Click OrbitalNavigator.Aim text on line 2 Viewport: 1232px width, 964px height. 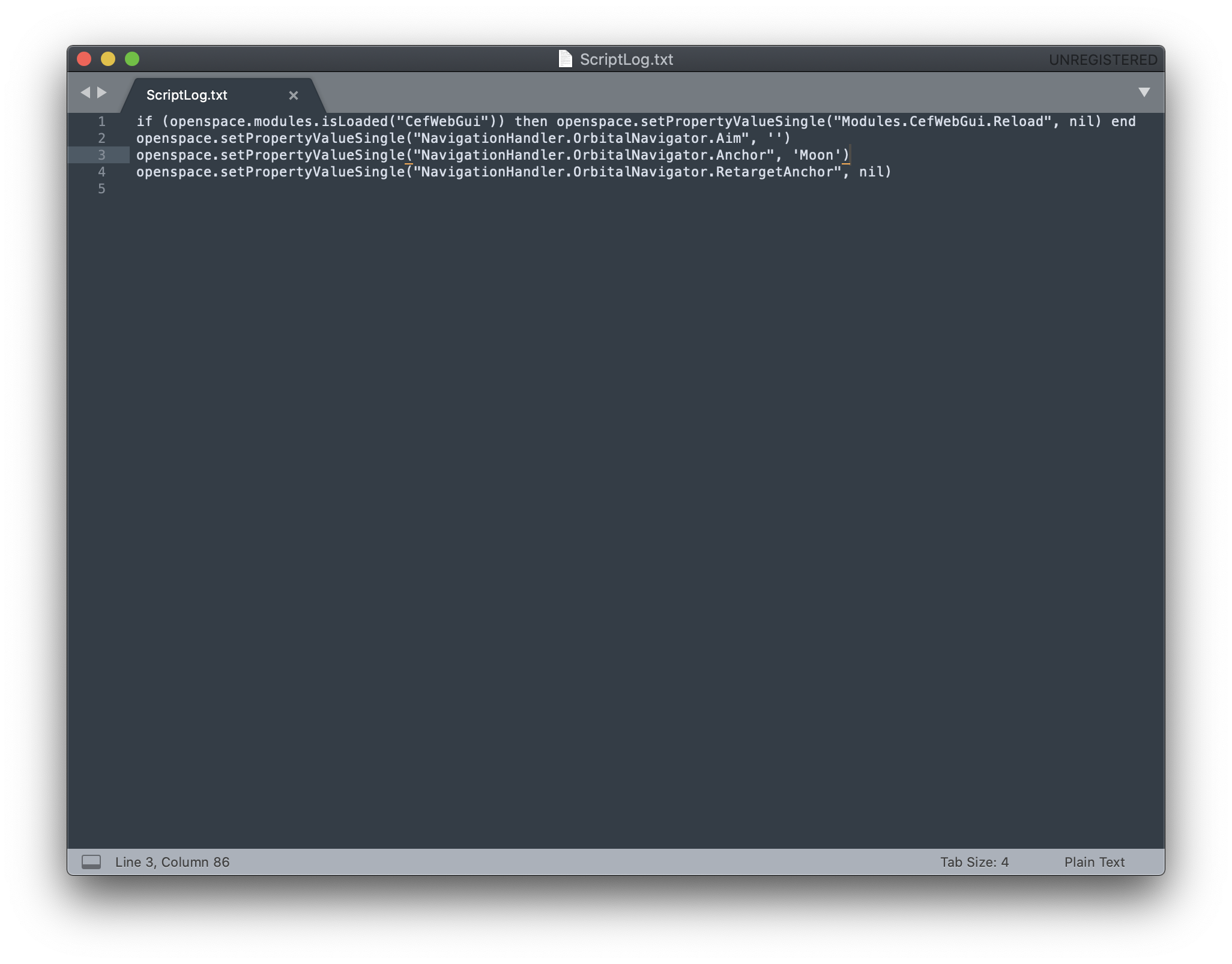coord(657,139)
